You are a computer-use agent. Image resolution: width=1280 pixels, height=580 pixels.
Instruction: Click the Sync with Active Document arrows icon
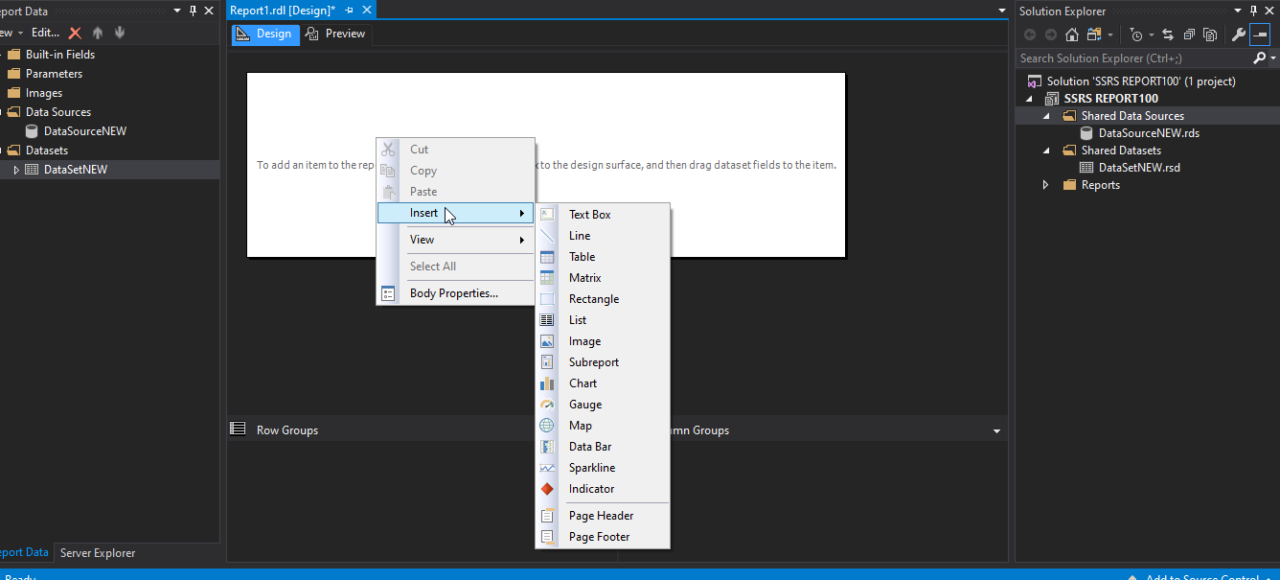coord(1167,35)
